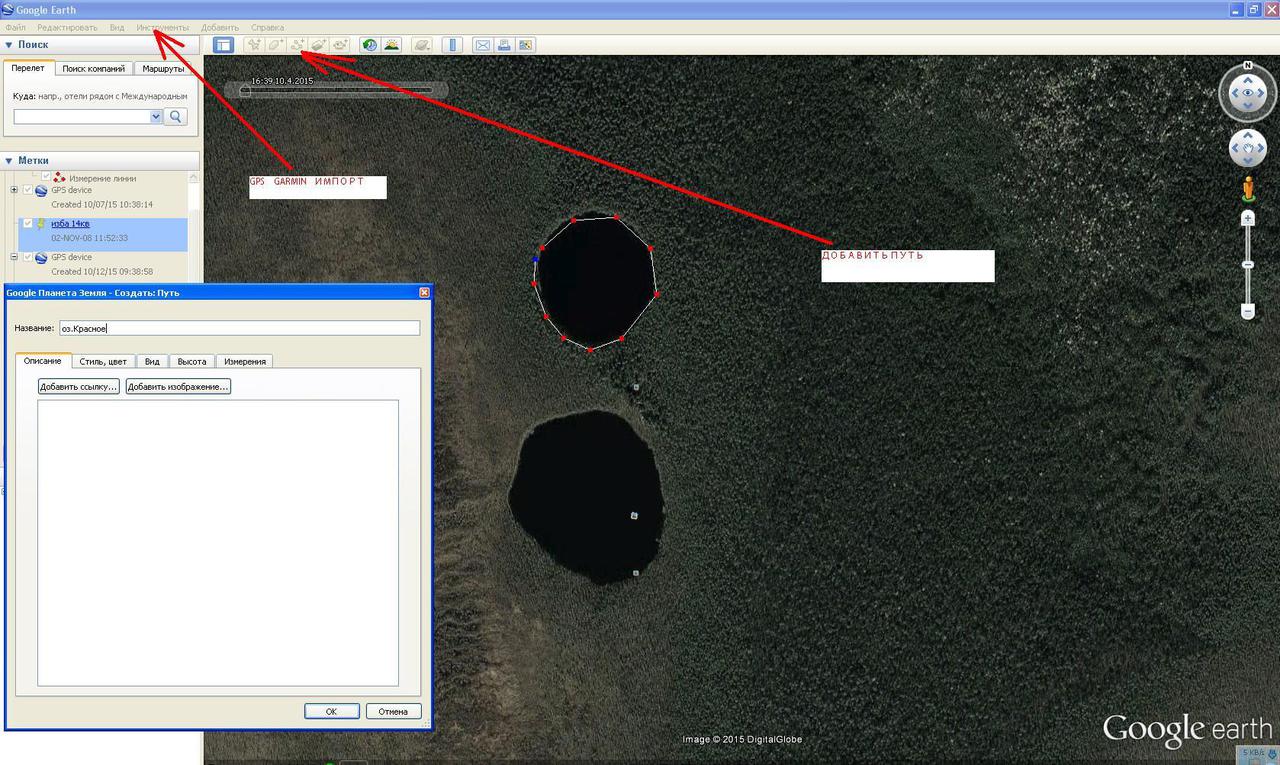The width and height of the screenshot is (1280, 765).
Task: Switch to the Измерения tab
Action: pyautogui.click(x=244, y=362)
